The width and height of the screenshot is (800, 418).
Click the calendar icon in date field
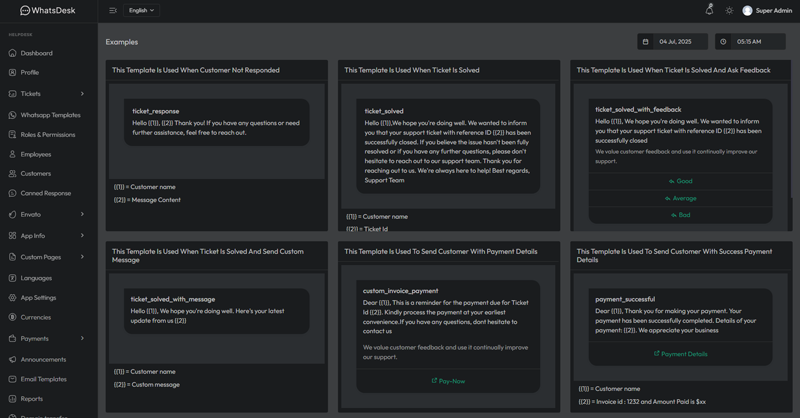[x=646, y=42]
